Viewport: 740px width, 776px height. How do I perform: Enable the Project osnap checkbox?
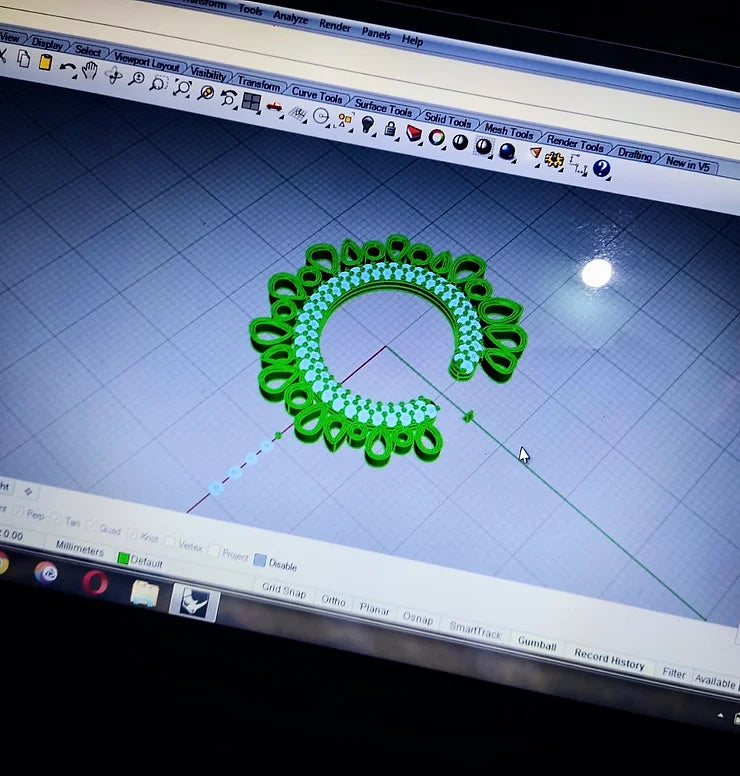point(214,550)
